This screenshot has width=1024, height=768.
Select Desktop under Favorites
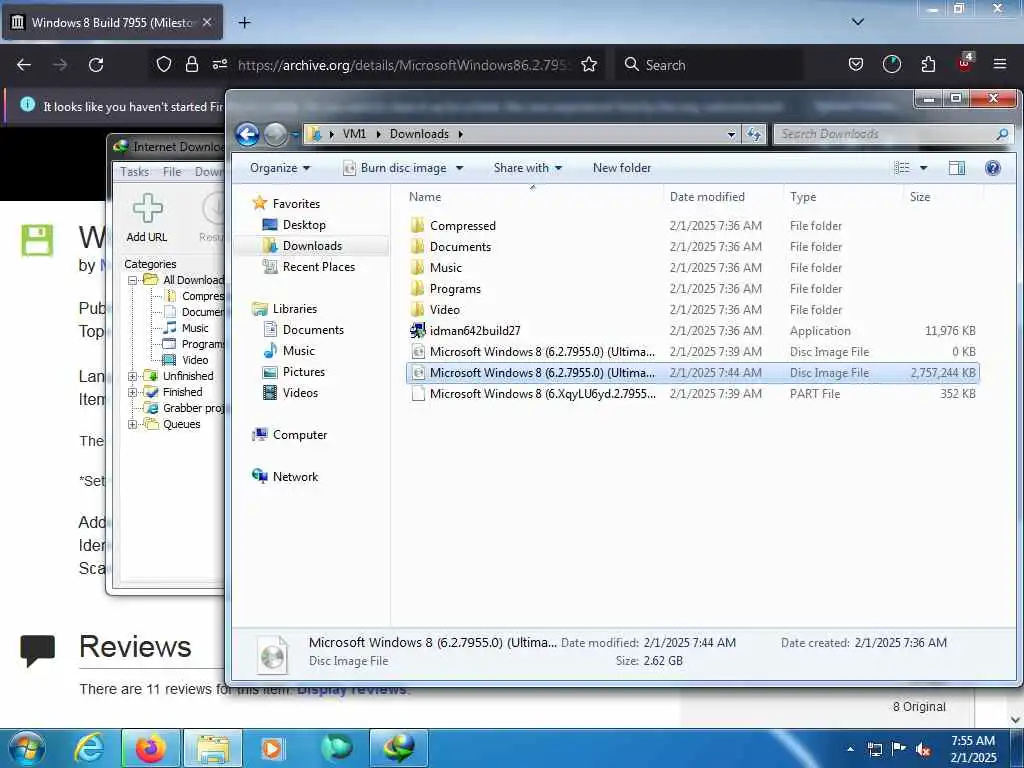(304, 225)
